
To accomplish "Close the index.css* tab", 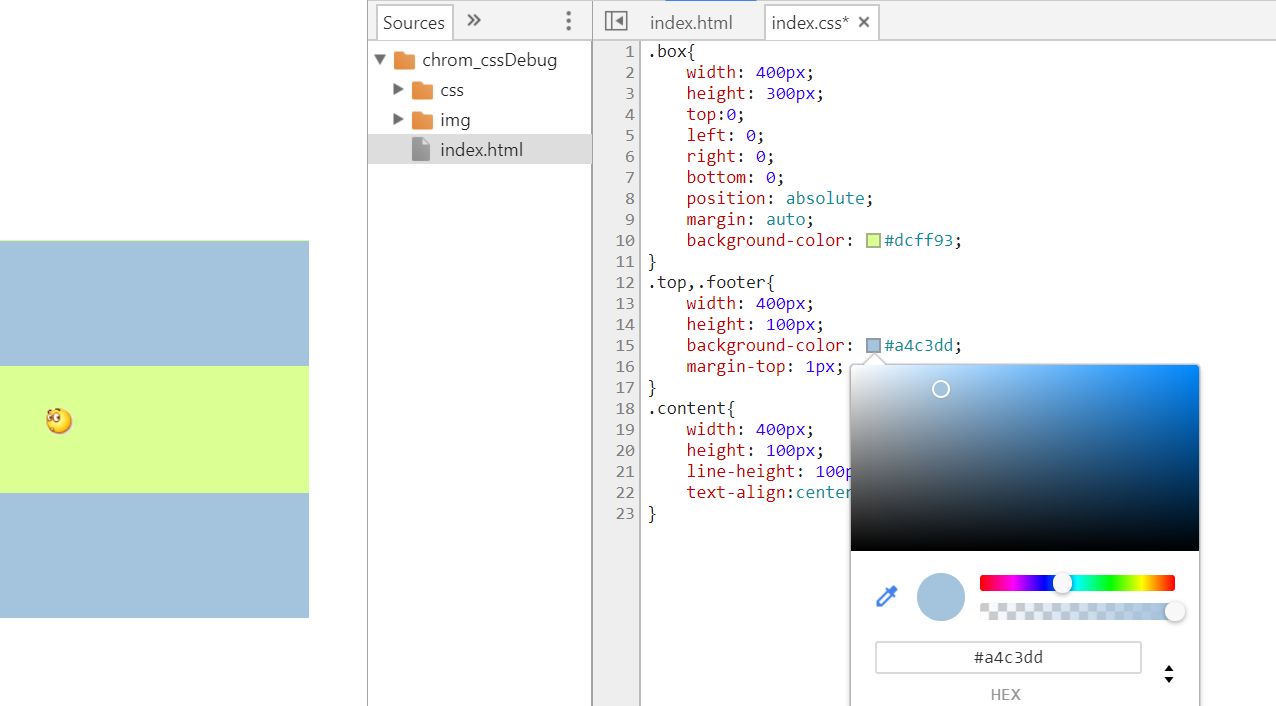I will coord(864,22).
